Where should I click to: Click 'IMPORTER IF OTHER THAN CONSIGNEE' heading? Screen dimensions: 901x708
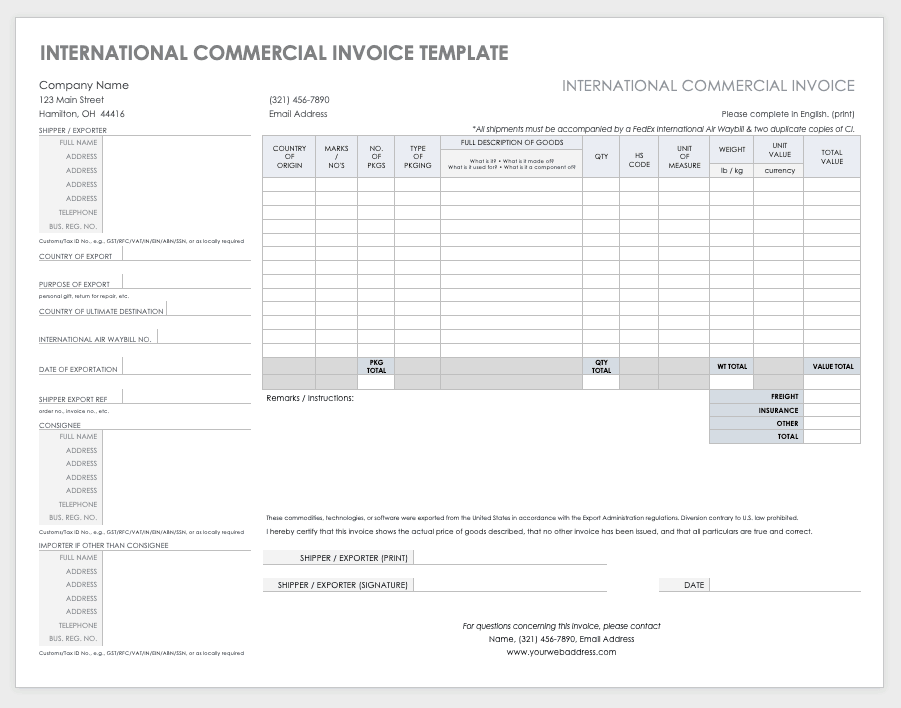click(x=103, y=545)
